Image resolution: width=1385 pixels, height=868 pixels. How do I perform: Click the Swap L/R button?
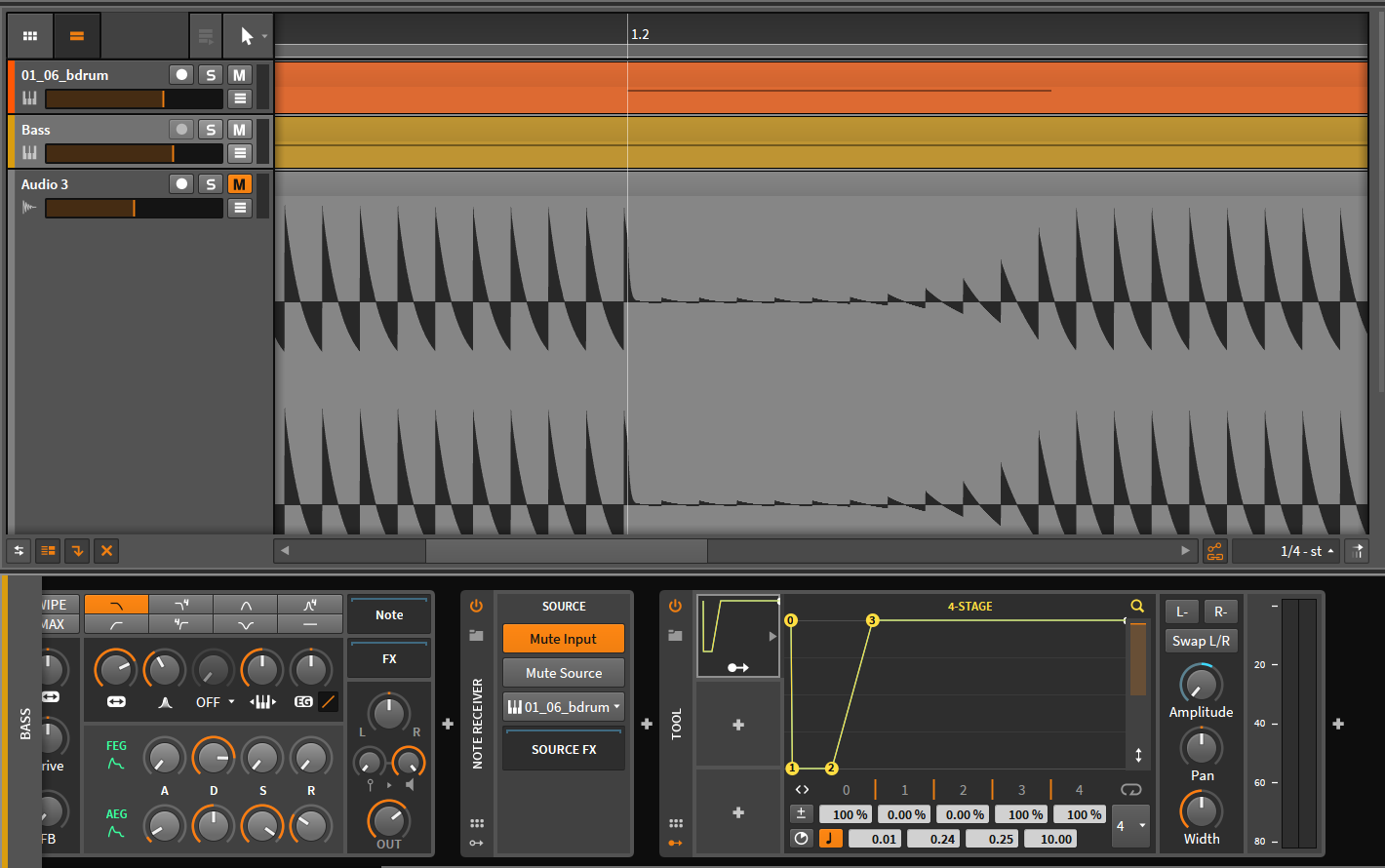coord(1201,641)
